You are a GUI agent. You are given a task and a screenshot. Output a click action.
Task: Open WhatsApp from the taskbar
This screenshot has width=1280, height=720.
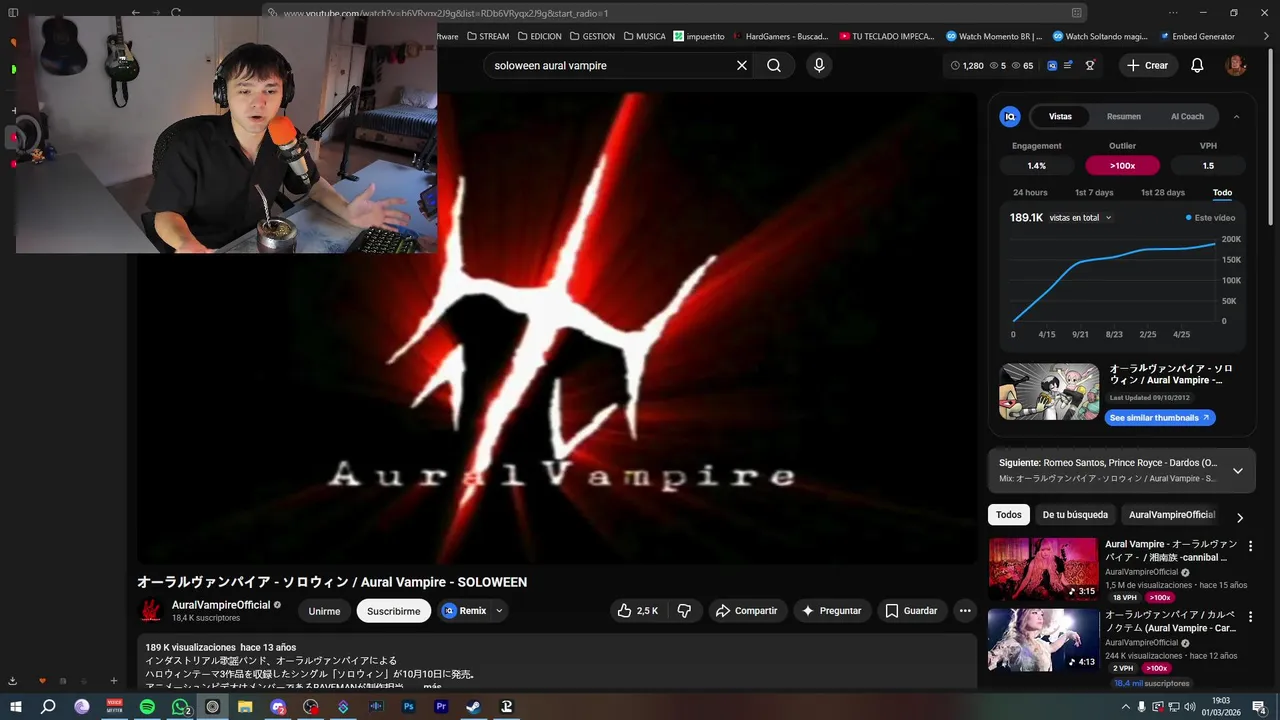coord(180,707)
